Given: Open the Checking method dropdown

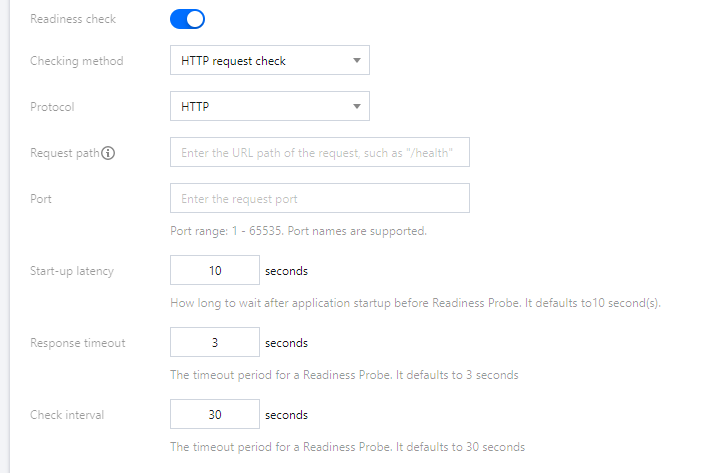Looking at the screenshot, I should pos(269,61).
